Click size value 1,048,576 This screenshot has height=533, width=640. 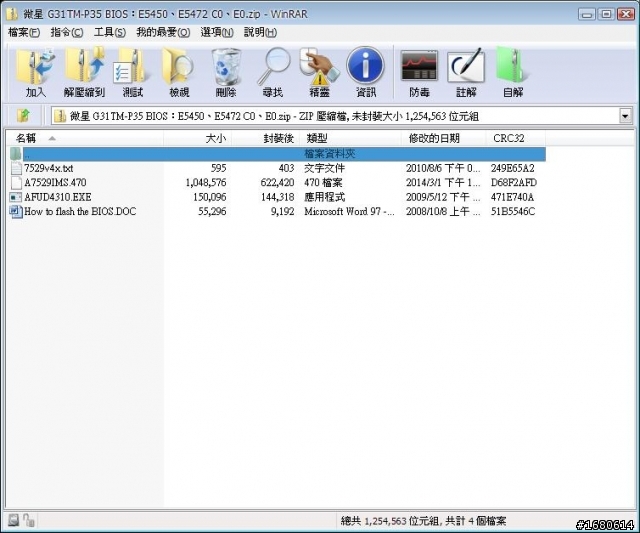click(x=206, y=182)
